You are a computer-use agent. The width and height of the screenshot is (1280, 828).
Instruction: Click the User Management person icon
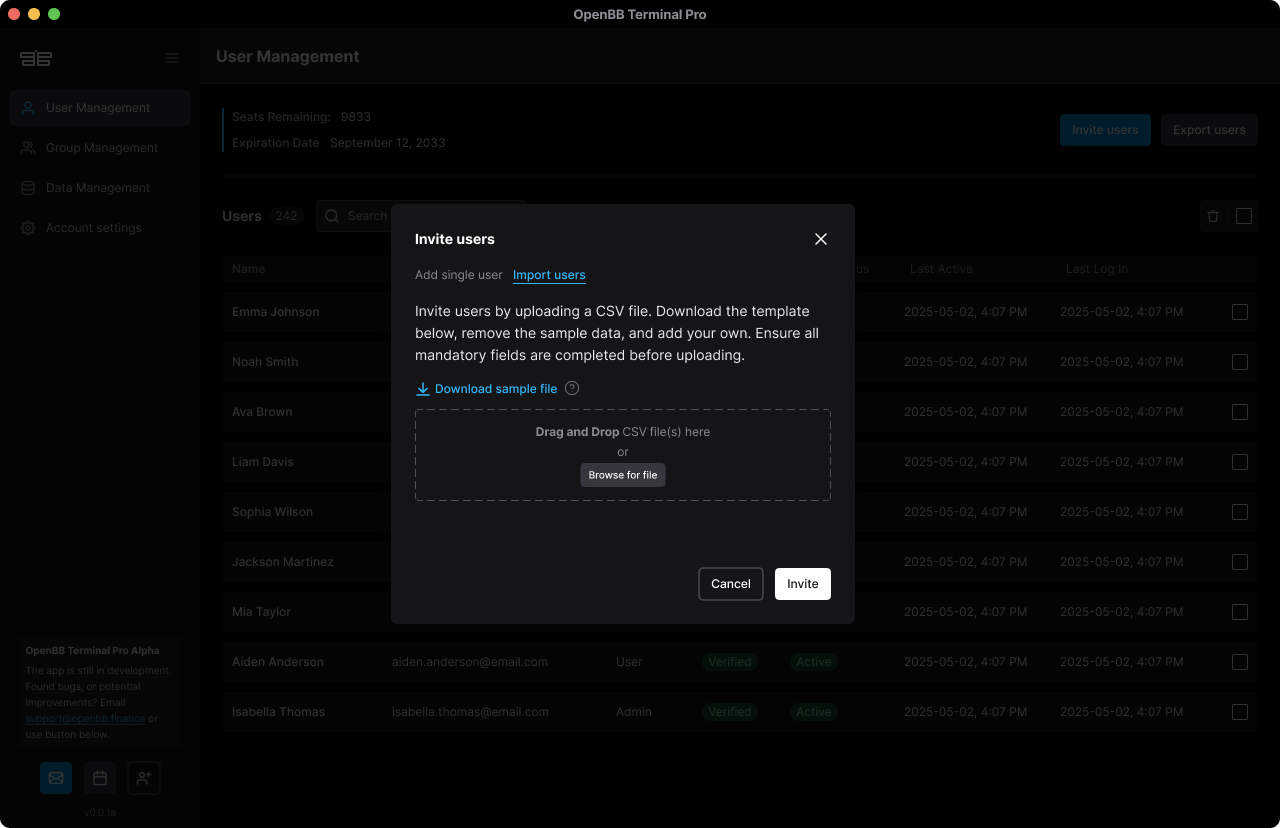(x=28, y=108)
